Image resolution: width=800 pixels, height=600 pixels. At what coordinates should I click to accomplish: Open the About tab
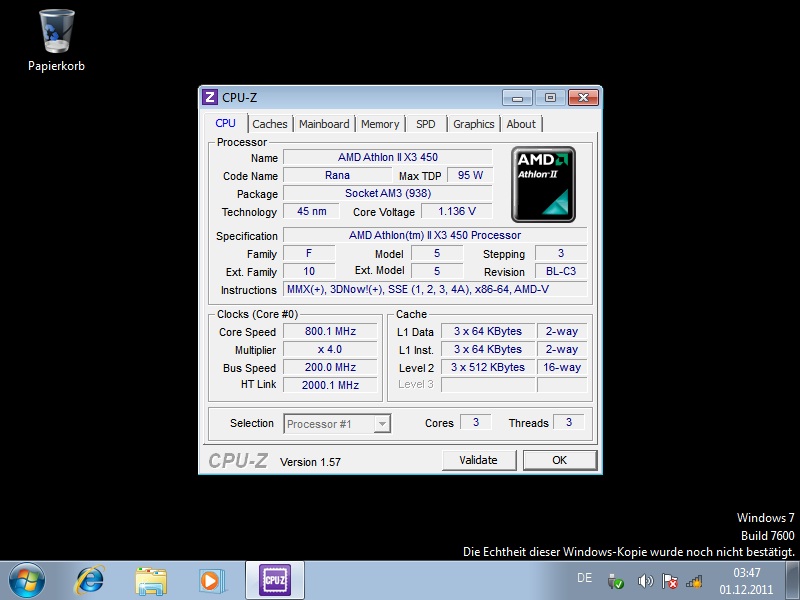pos(521,124)
